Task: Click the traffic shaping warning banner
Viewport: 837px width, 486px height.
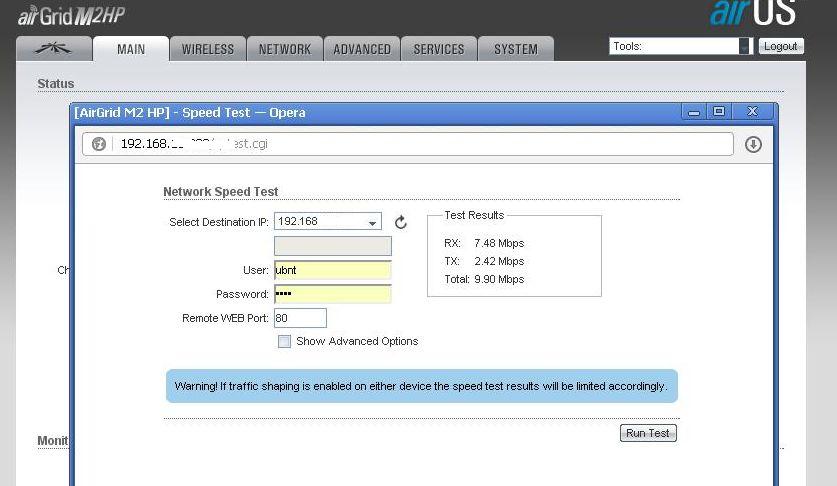Action: [422, 386]
